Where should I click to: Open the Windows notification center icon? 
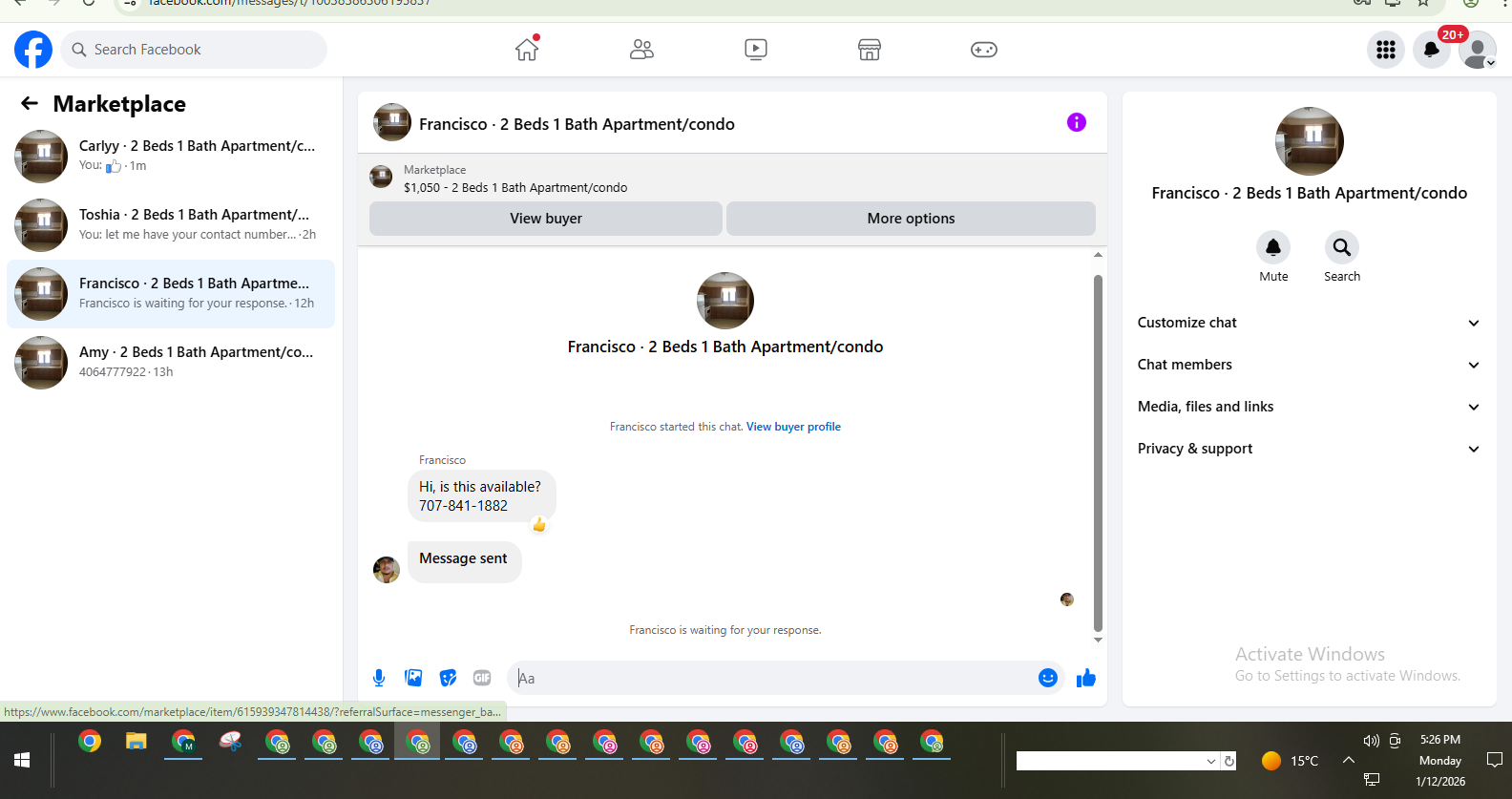pyautogui.click(x=1495, y=760)
